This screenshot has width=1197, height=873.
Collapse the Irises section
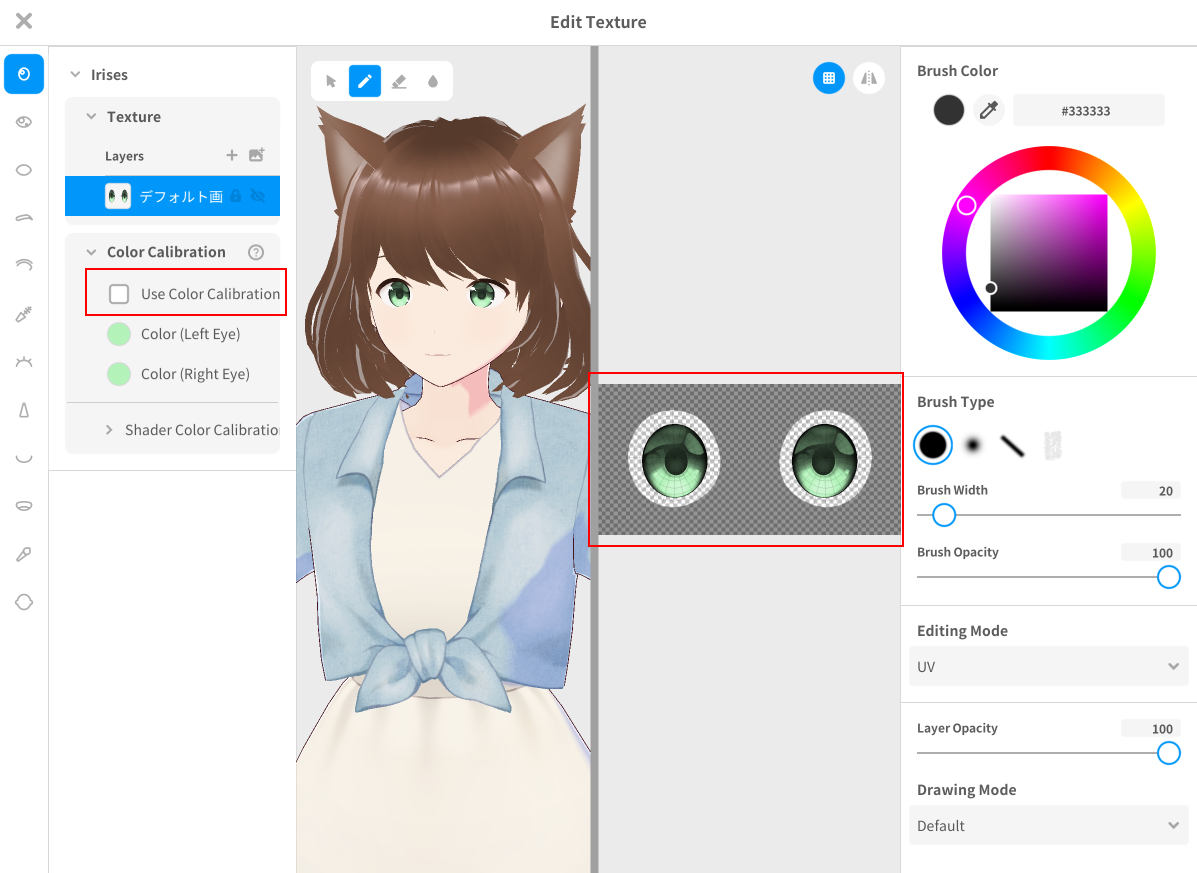coord(75,75)
